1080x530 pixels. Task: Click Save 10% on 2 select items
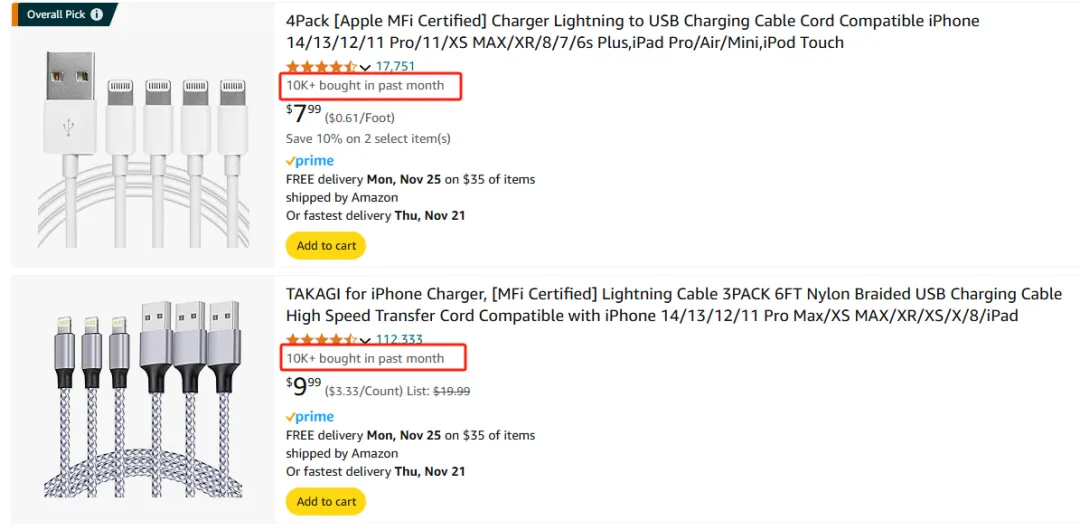click(x=368, y=139)
